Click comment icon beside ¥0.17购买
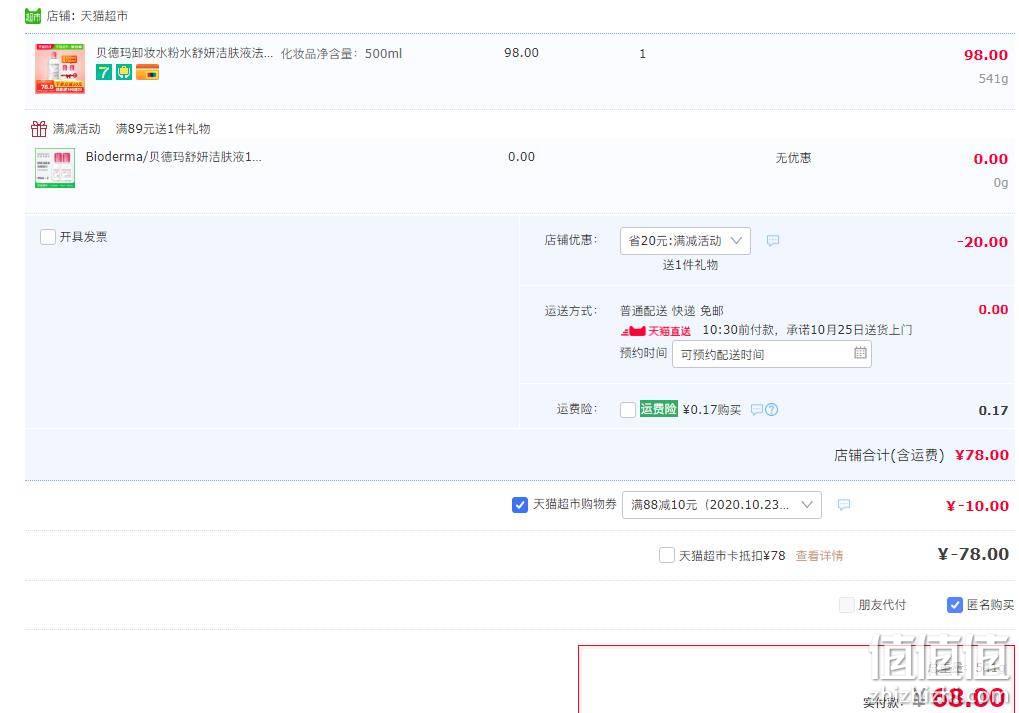This screenshot has width=1019, height=713. pyautogui.click(x=756, y=409)
